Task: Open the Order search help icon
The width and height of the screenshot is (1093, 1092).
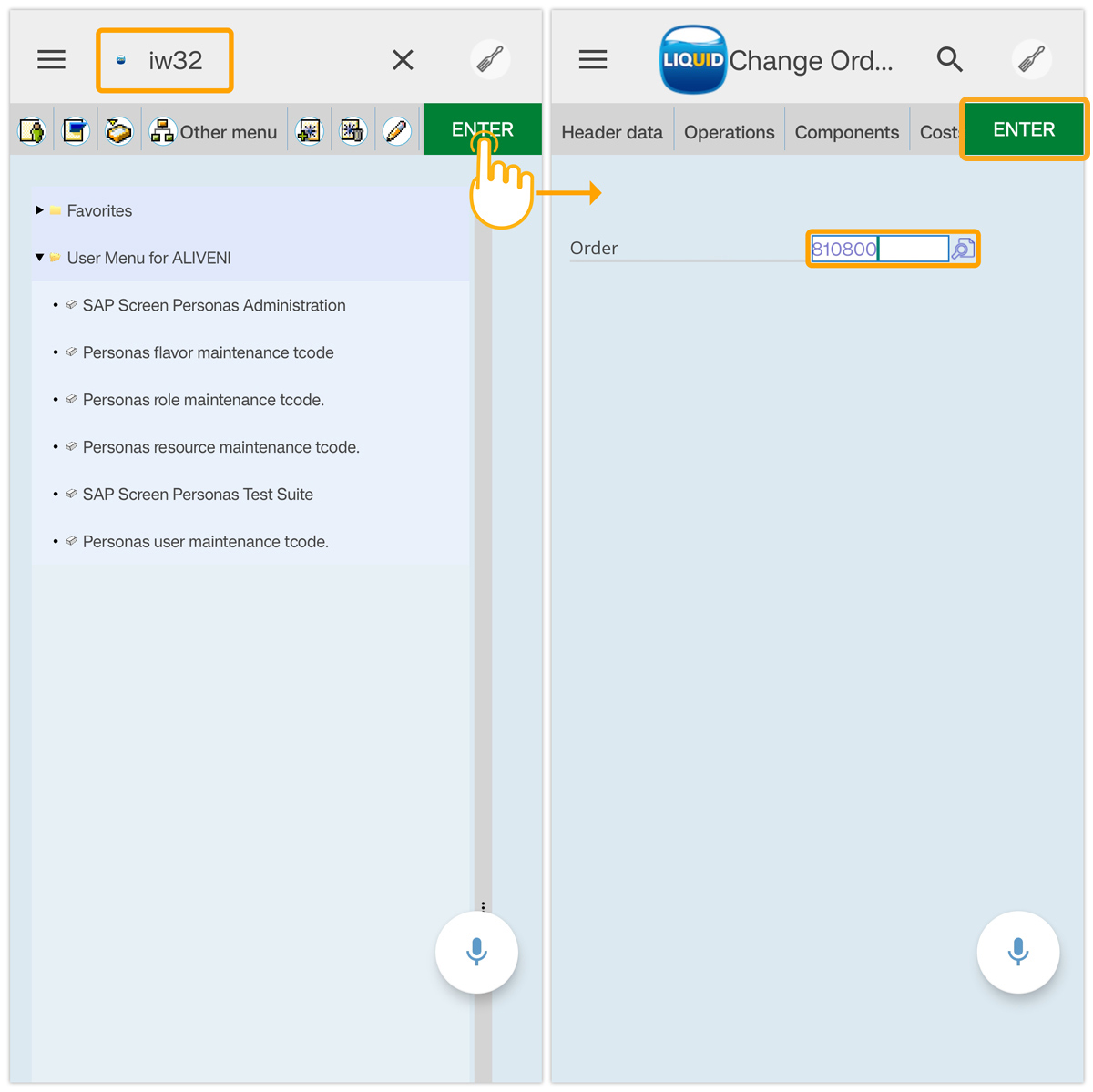Action: coord(963,249)
